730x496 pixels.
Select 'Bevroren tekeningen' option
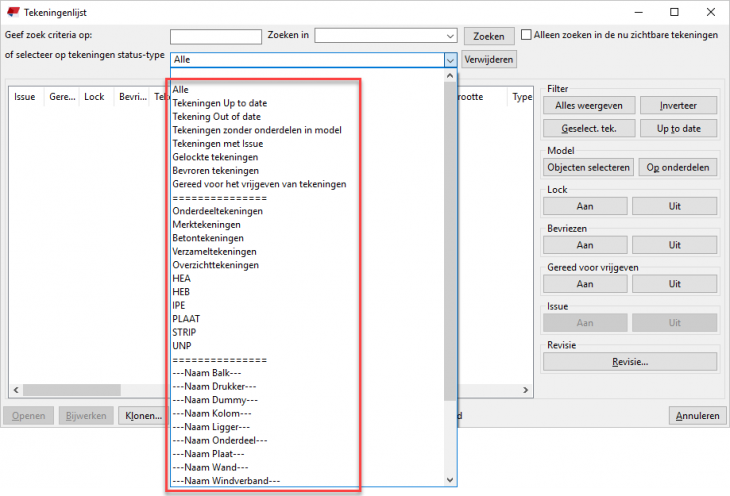(x=216, y=171)
